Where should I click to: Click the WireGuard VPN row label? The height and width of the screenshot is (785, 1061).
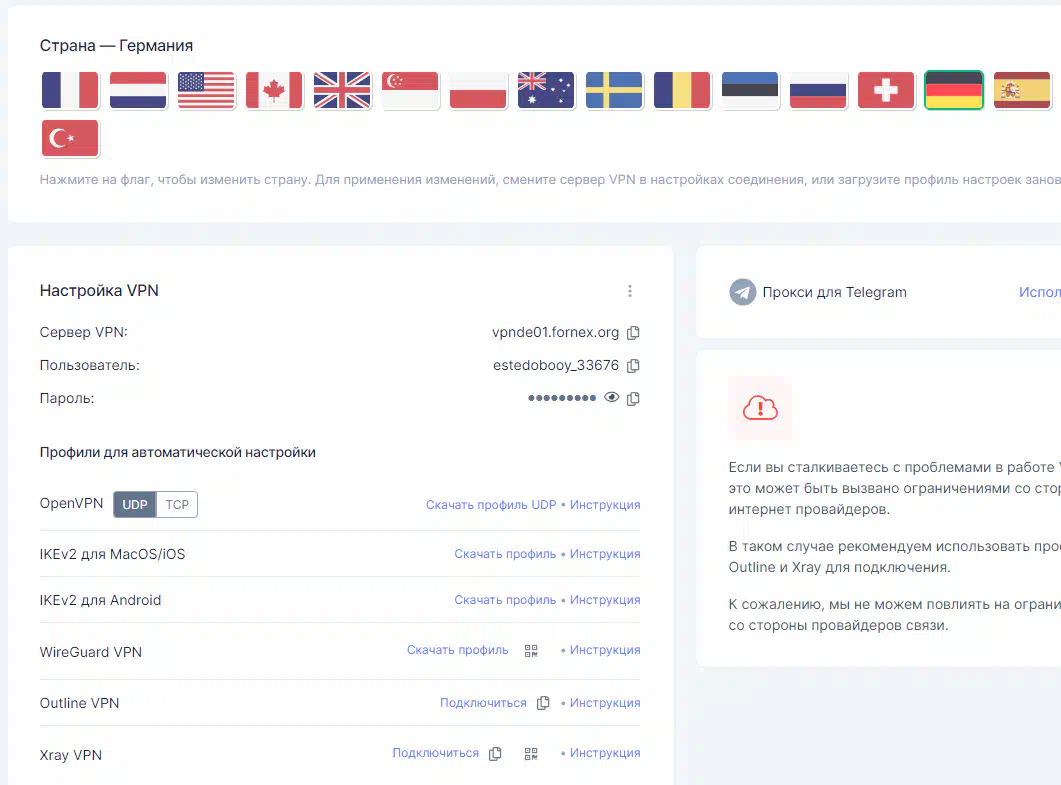click(91, 652)
